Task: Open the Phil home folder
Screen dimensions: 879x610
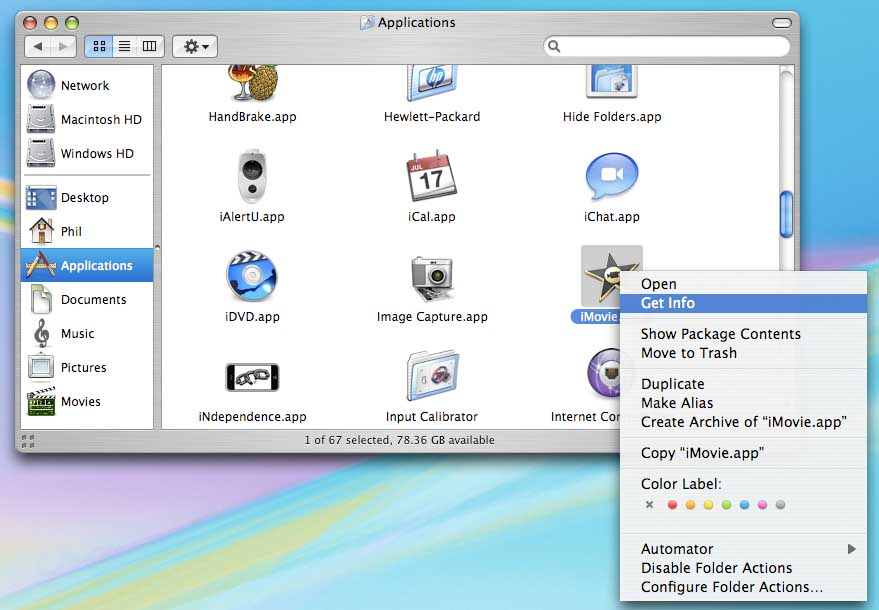Action: tap(87, 232)
